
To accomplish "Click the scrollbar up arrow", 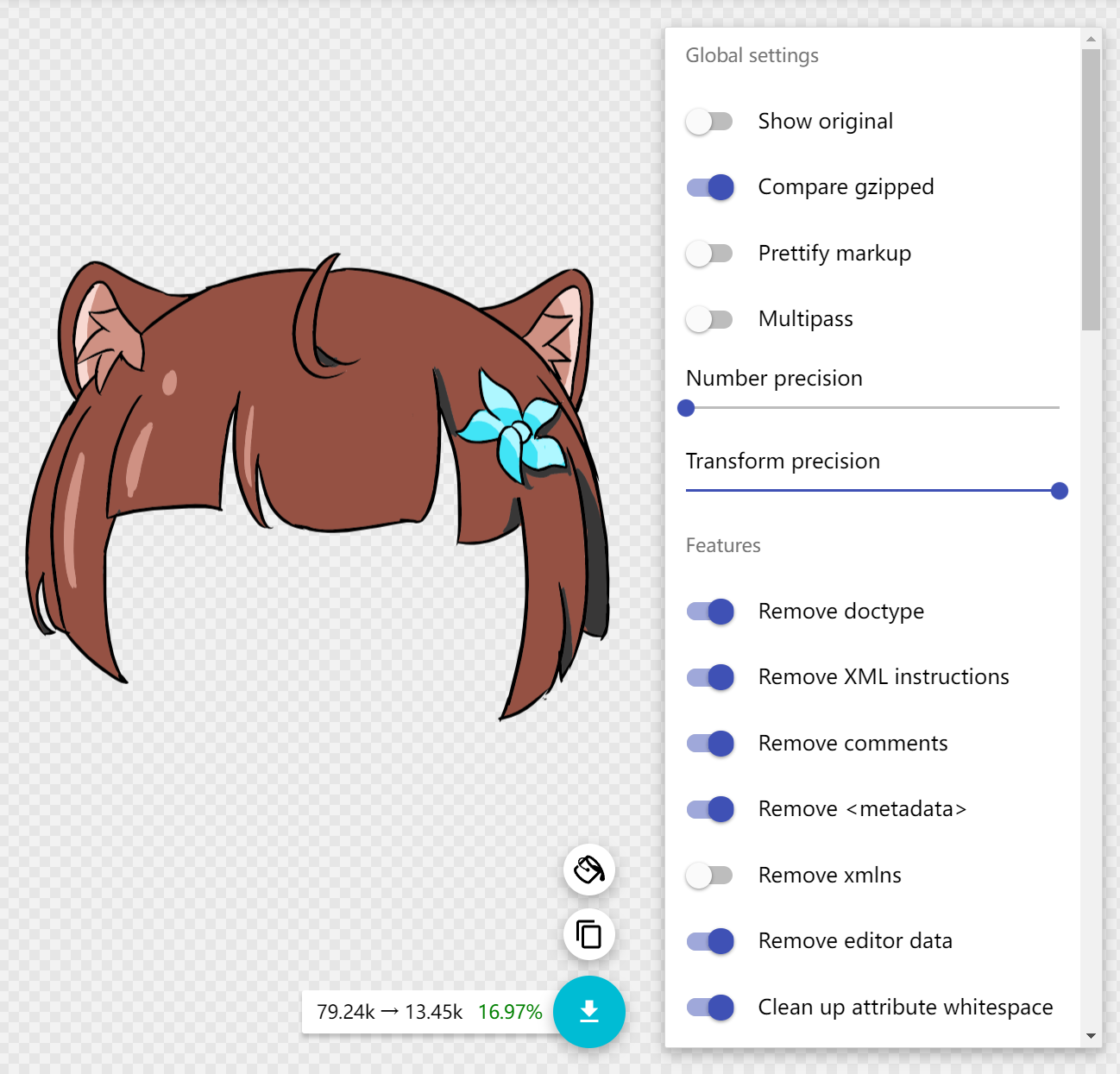I will [1091, 39].
